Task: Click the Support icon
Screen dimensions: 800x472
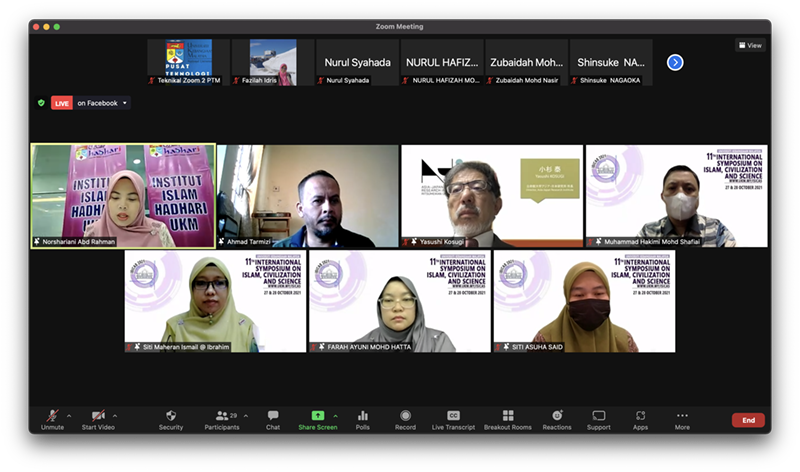Action: pos(599,419)
